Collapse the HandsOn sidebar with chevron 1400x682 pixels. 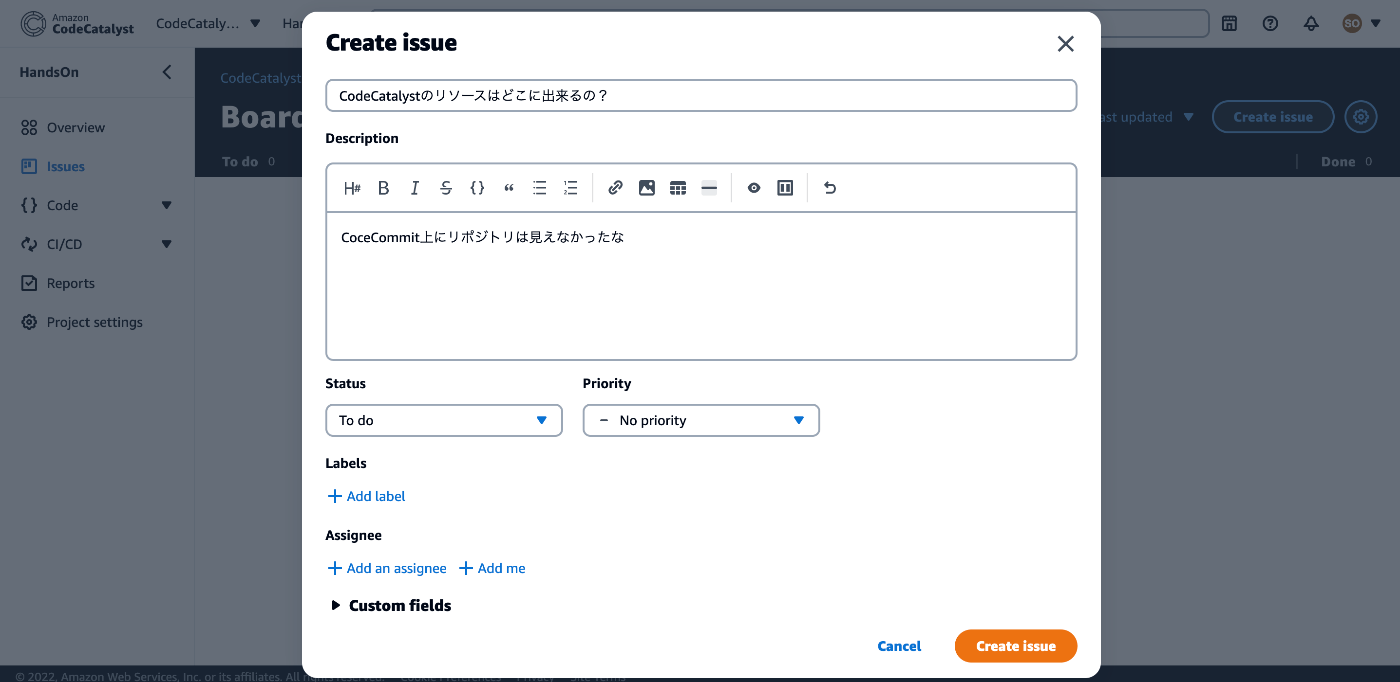point(167,72)
